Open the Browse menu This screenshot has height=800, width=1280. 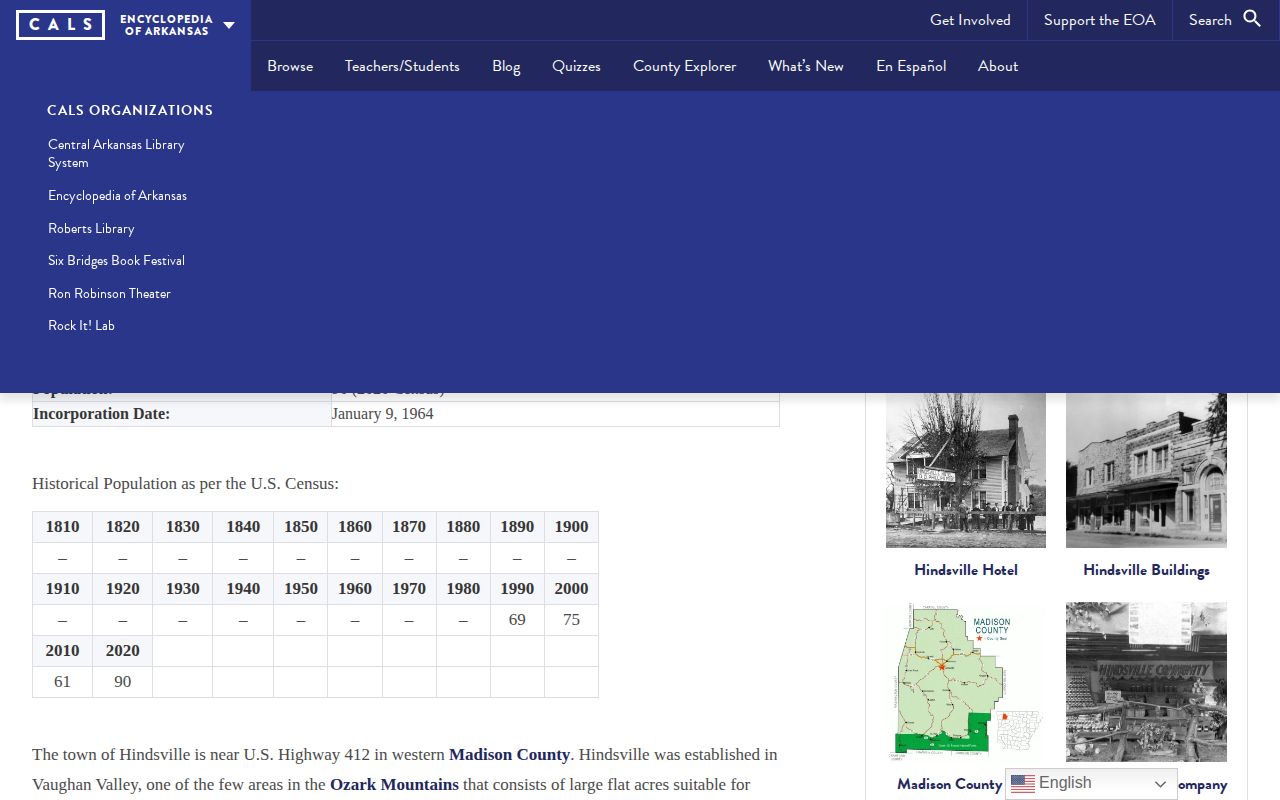[x=290, y=66]
